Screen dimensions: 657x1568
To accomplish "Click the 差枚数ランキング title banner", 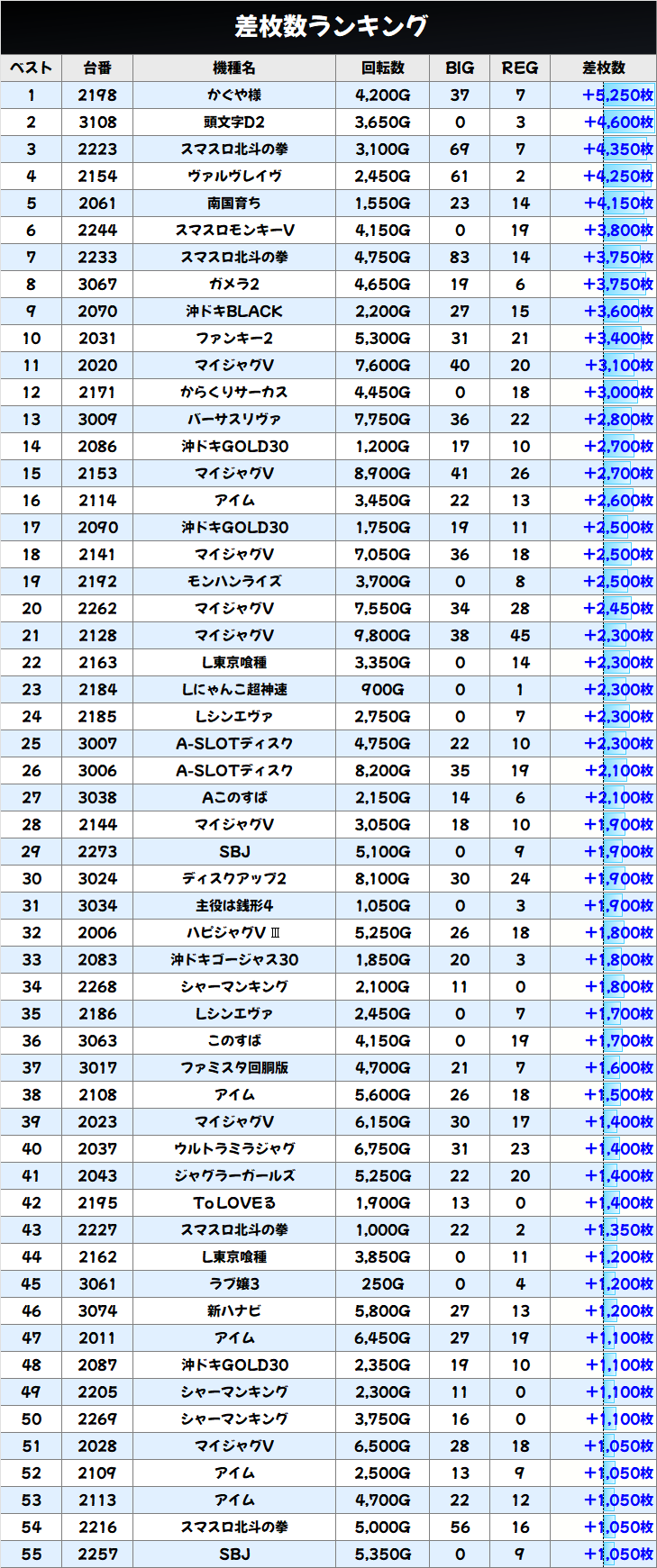I will point(328,27).
